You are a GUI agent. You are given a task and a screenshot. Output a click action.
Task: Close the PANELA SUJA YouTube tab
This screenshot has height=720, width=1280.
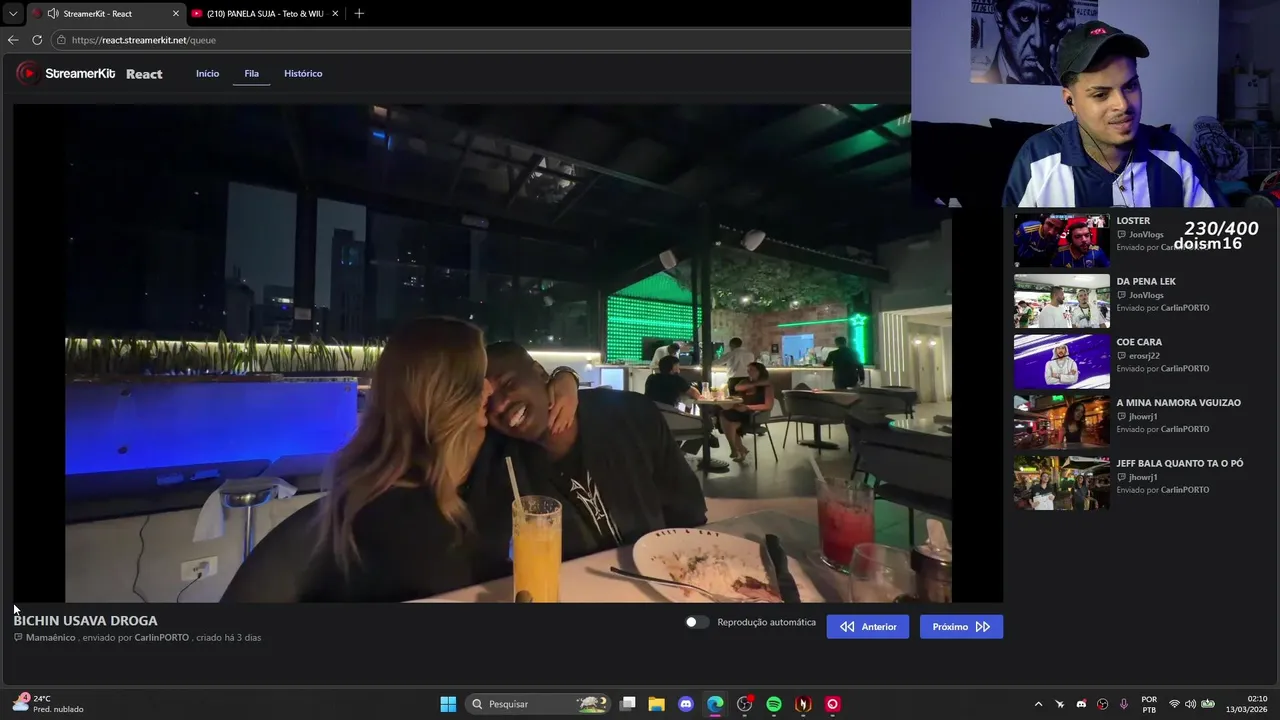(335, 14)
